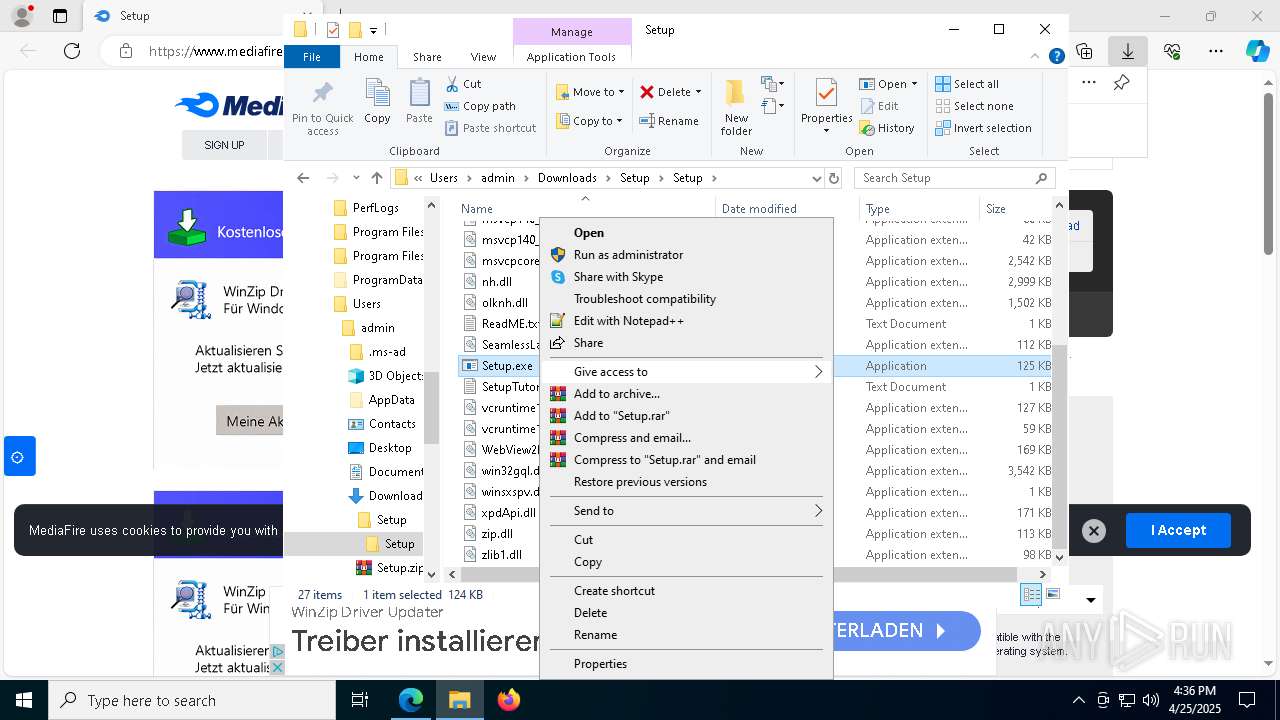Select Compress and email... entry
Image resolution: width=1280 pixels, height=720 pixels.
coord(686,438)
